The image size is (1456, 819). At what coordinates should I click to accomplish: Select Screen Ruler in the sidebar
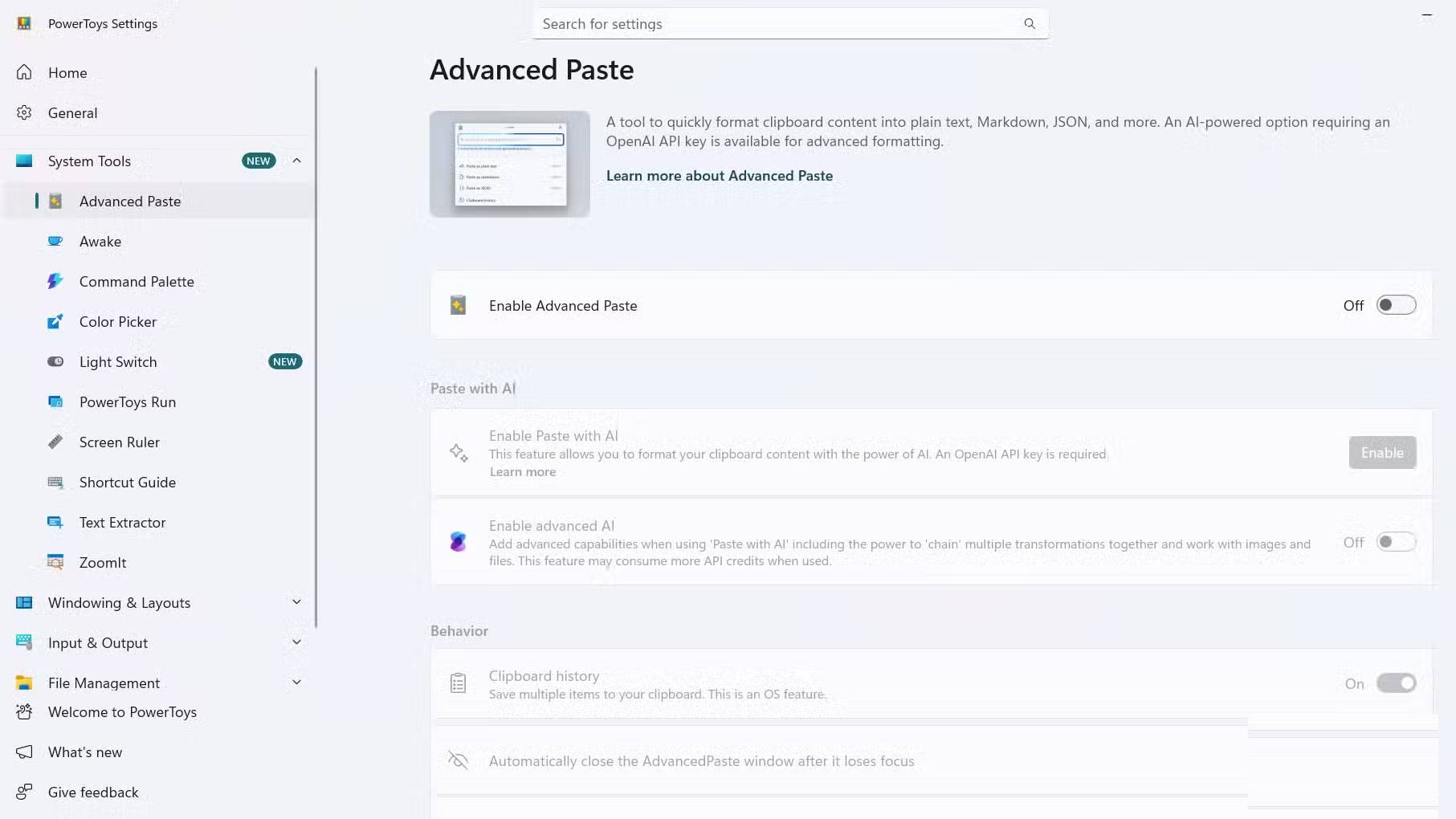click(157, 442)
